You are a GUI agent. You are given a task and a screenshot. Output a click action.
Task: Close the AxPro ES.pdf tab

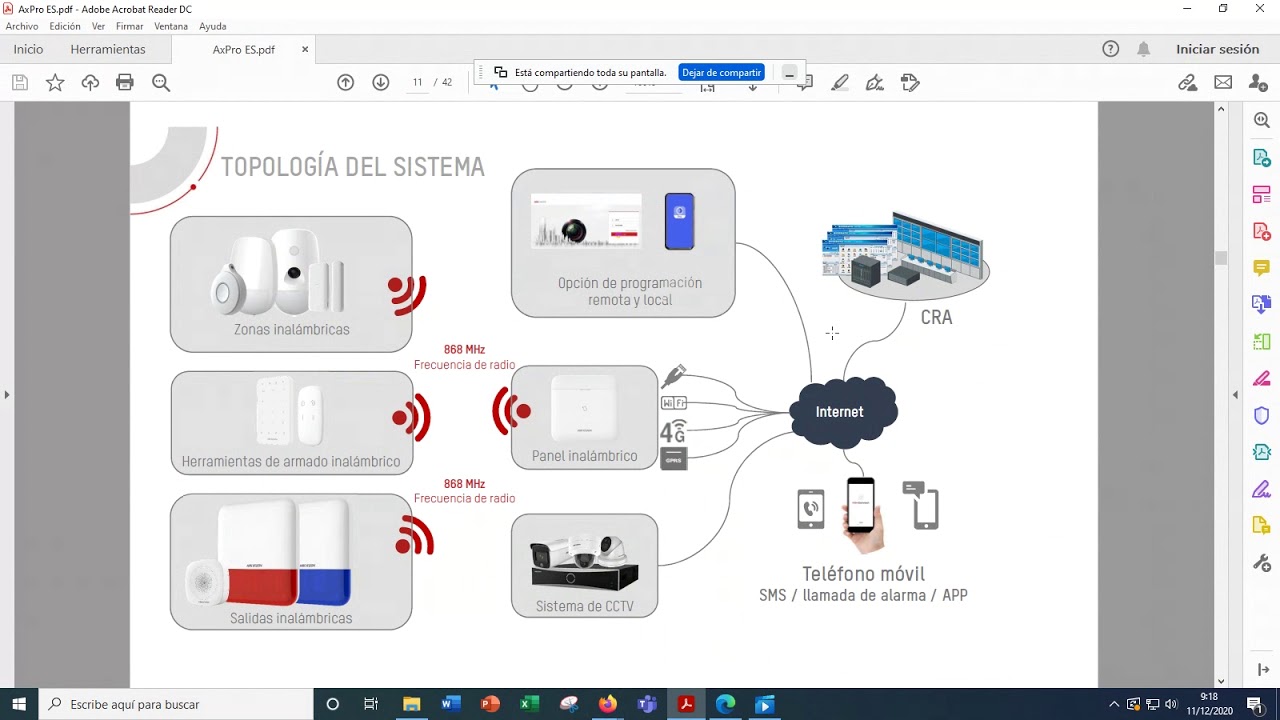305,49
